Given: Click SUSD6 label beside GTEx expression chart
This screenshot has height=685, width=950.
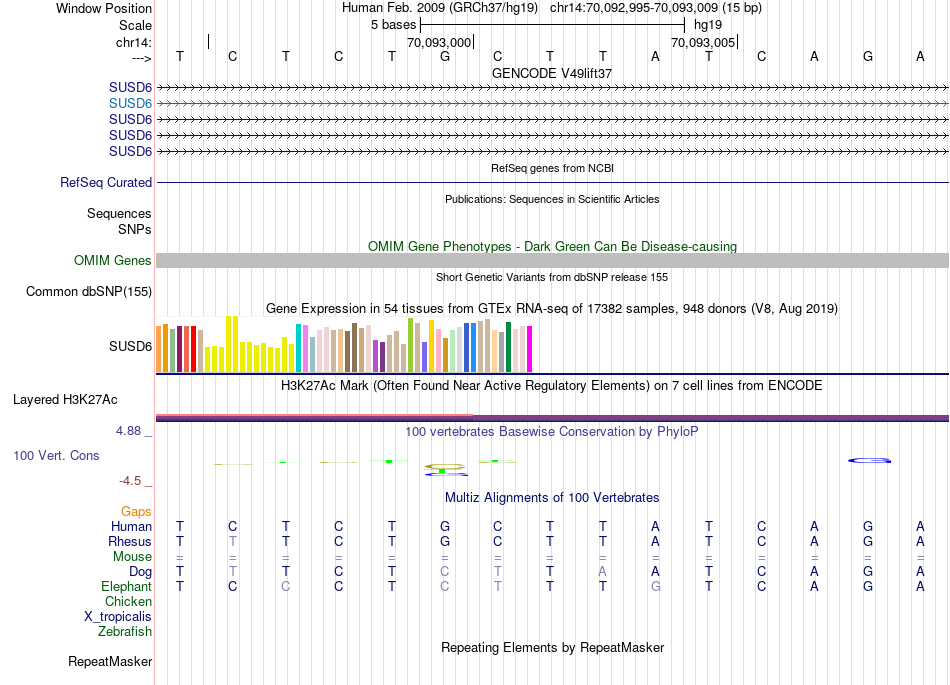Looking at the screenshot, I should [x=130, y=346].
